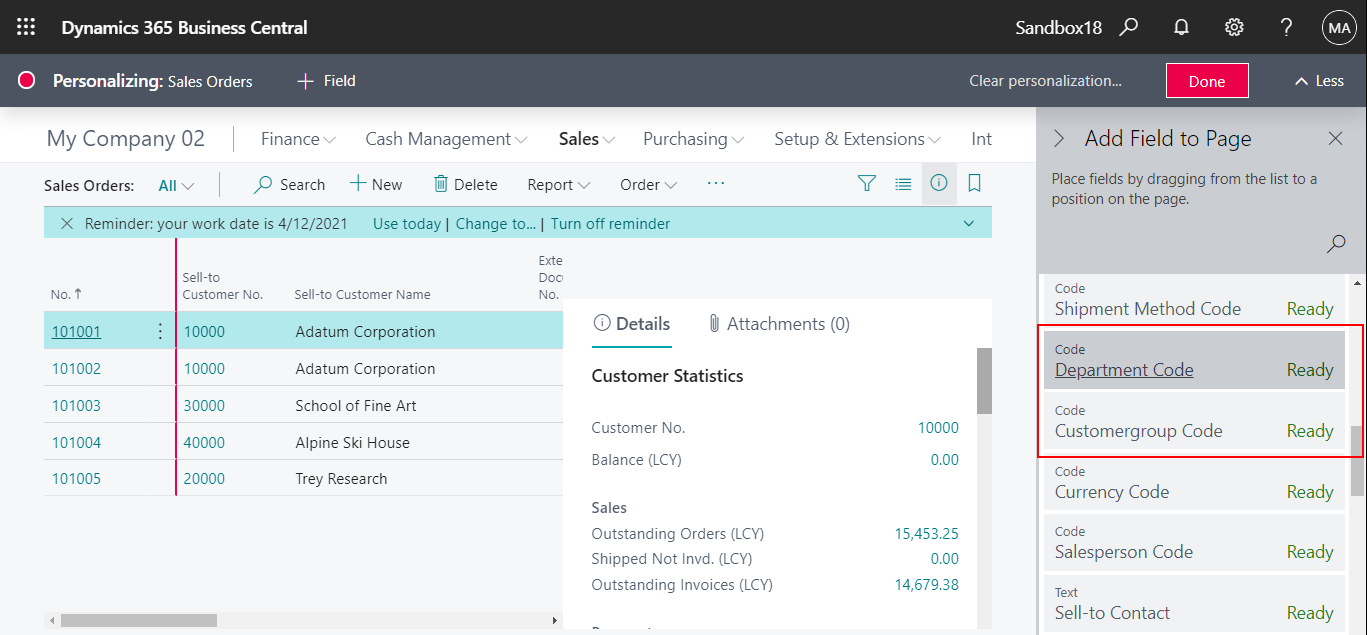Open the Sales Orders All filter dropdown
This screenshot has height=635, width=1367.
click(175, 184)
